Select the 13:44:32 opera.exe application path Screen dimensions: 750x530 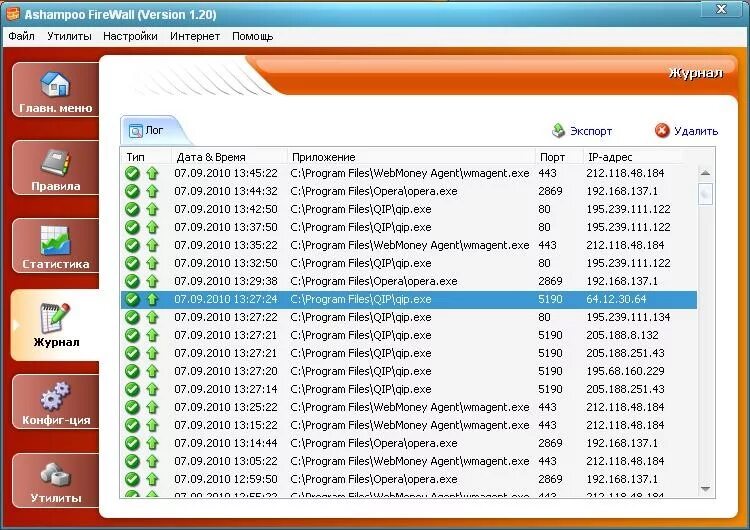pyautogui.click(x=374, y=191)
